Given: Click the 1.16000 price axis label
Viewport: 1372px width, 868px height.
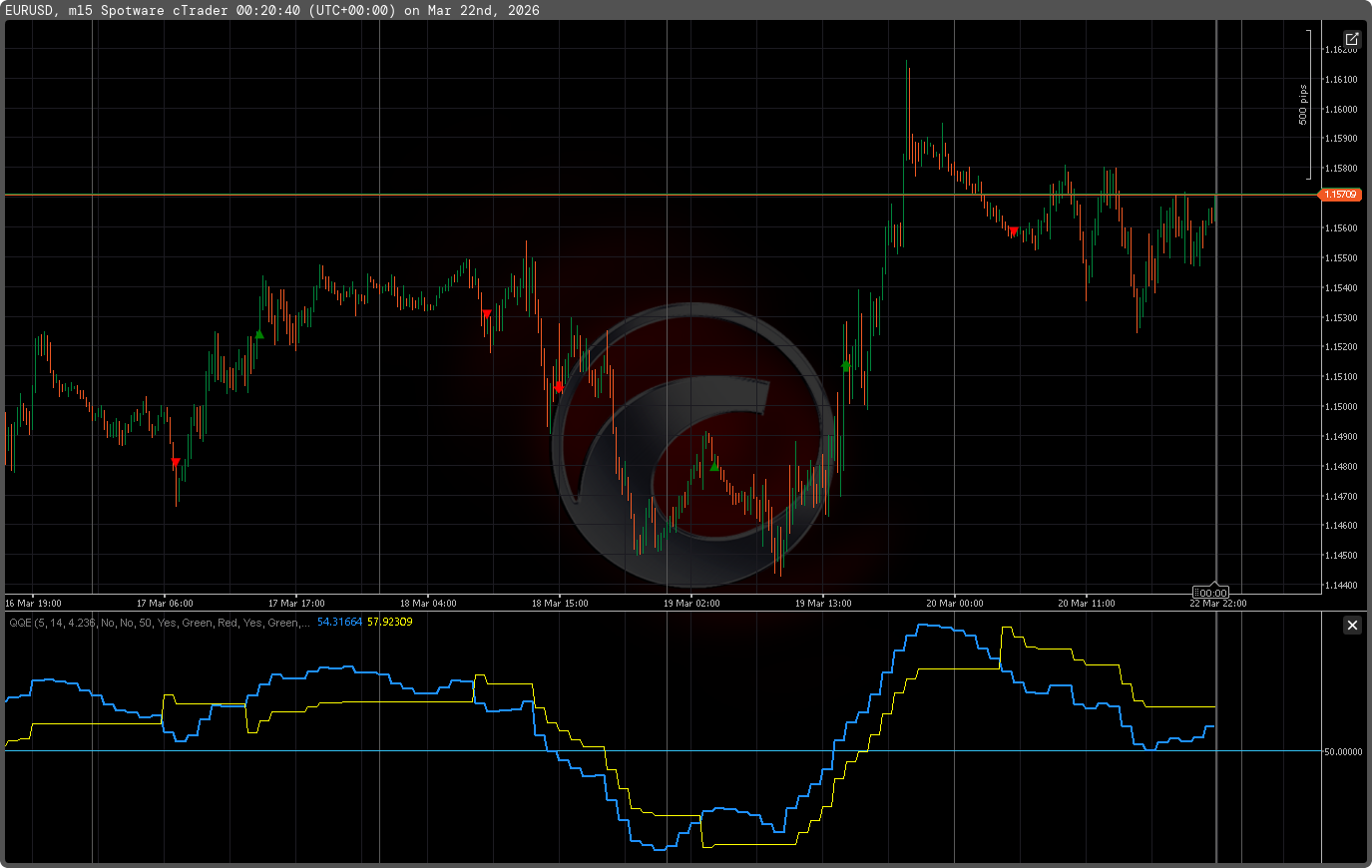Looking at the screenshot, I should (1340, 110).
